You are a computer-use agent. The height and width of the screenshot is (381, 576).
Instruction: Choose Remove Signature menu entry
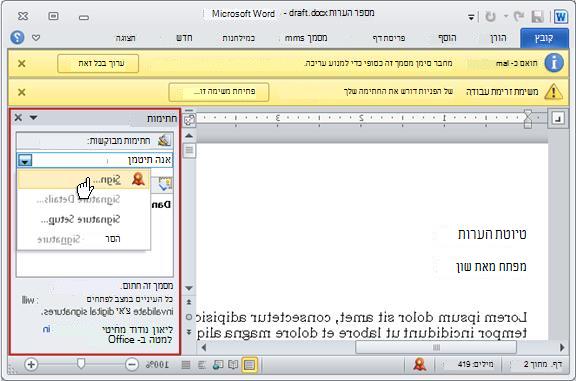click(84, 239)
